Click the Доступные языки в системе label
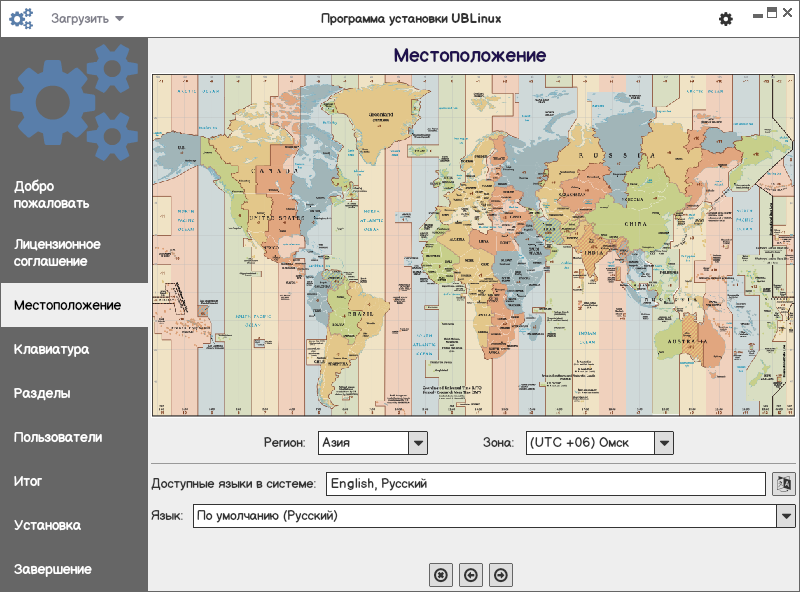This screenshot has width=800, height=592. tap(234, 484)
